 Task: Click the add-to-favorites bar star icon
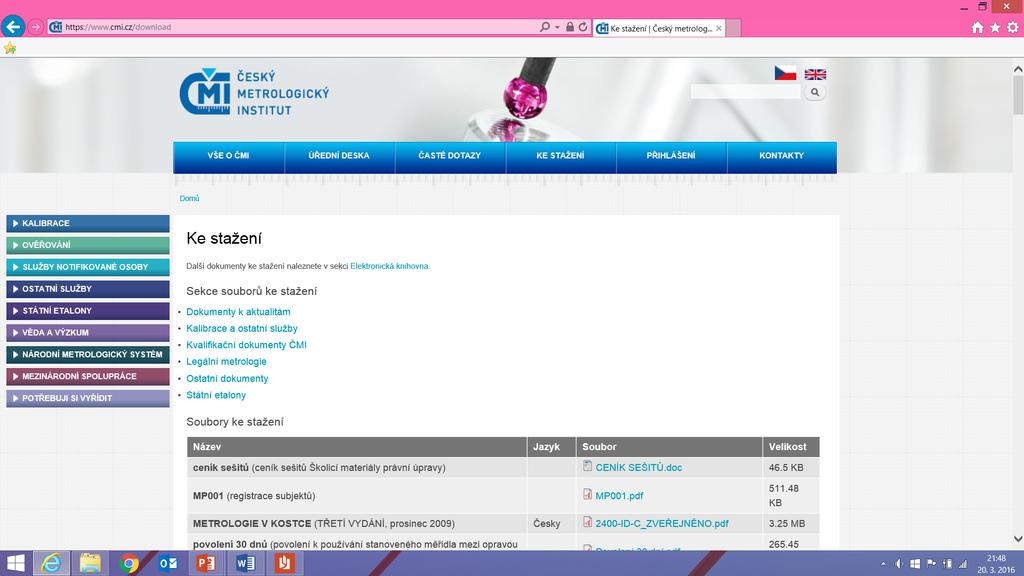tap(10, 48)
